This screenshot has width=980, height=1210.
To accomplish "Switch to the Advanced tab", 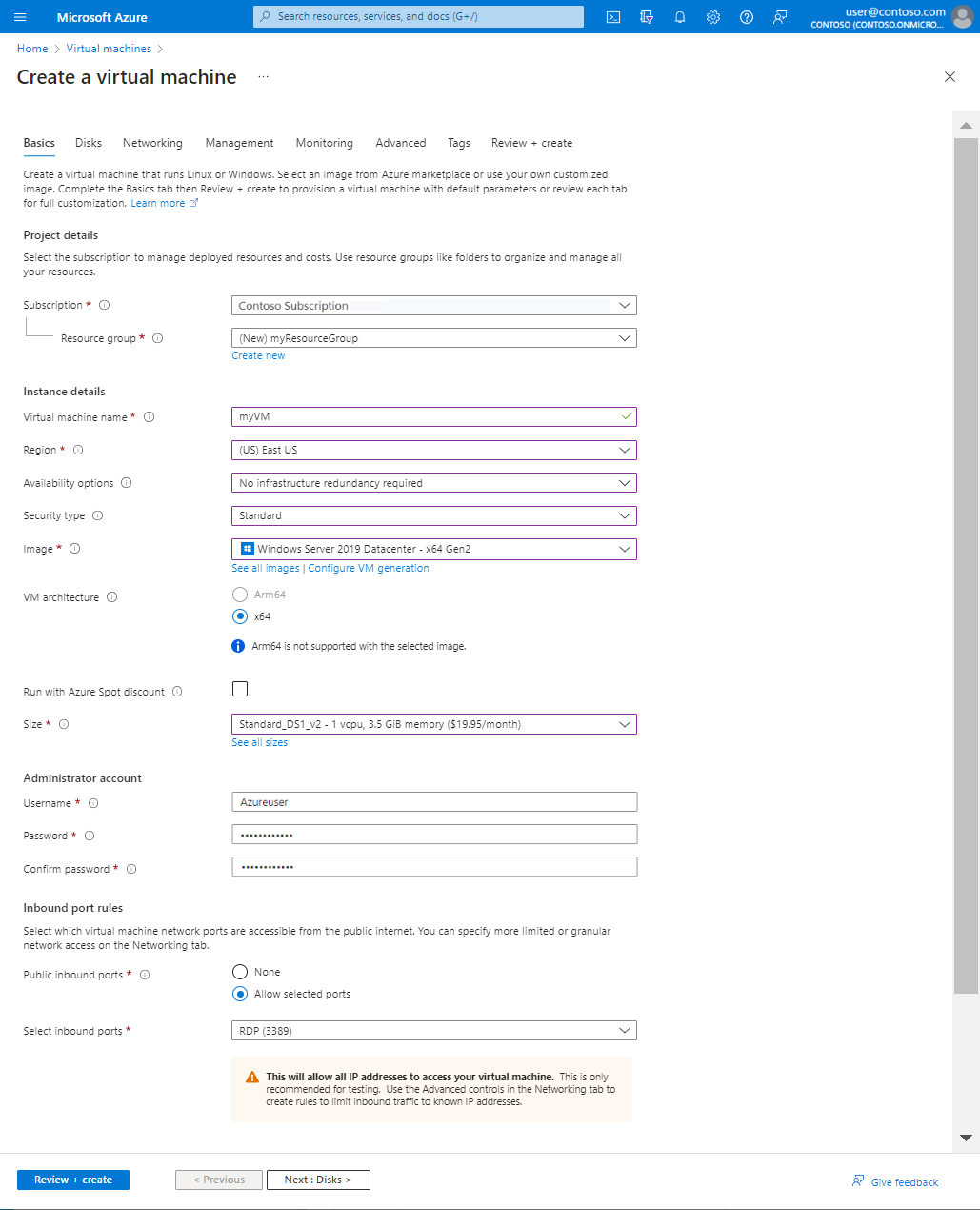I will click(401, 143).
